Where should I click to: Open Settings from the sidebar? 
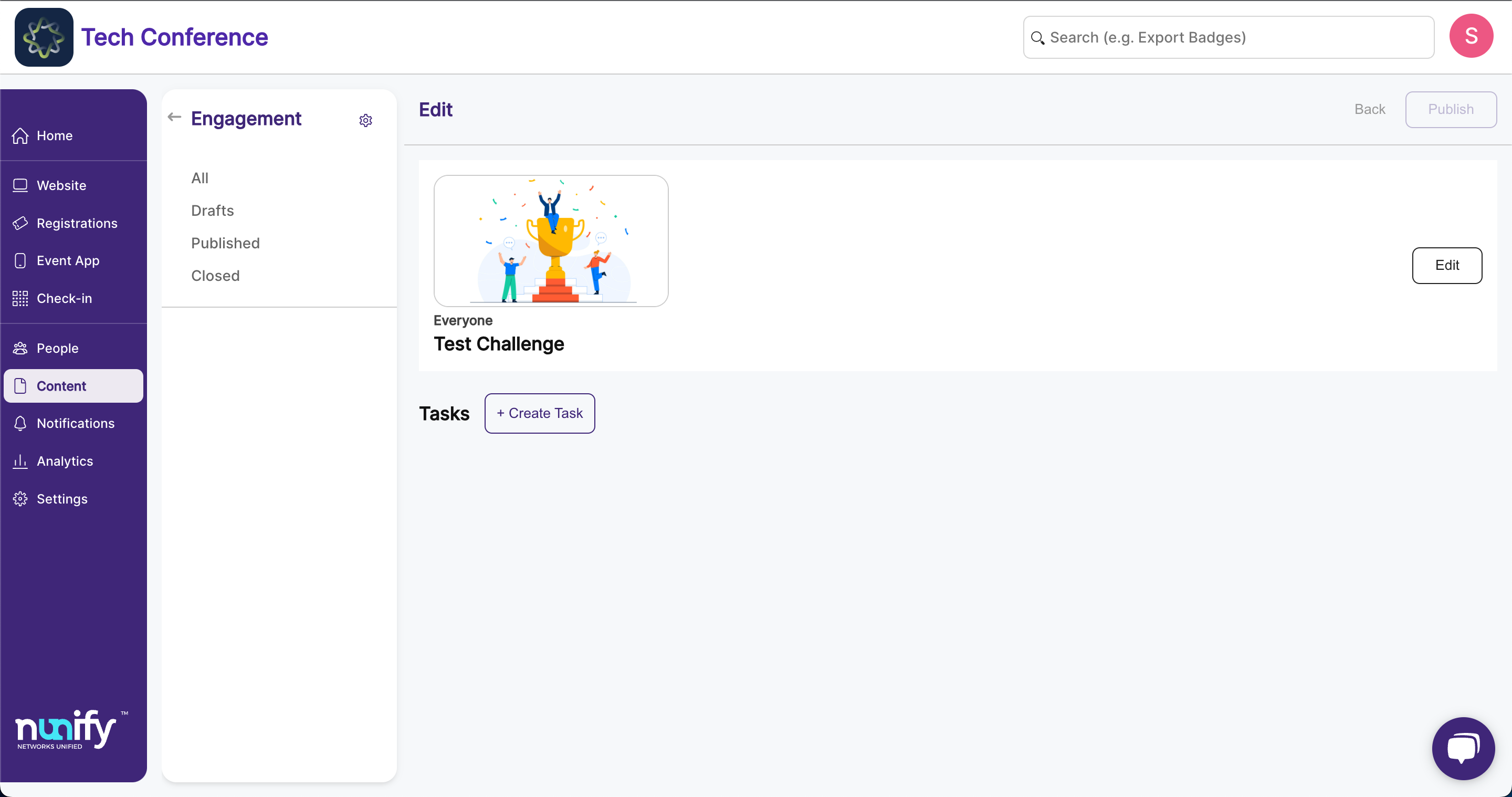[x=61, y=499]
